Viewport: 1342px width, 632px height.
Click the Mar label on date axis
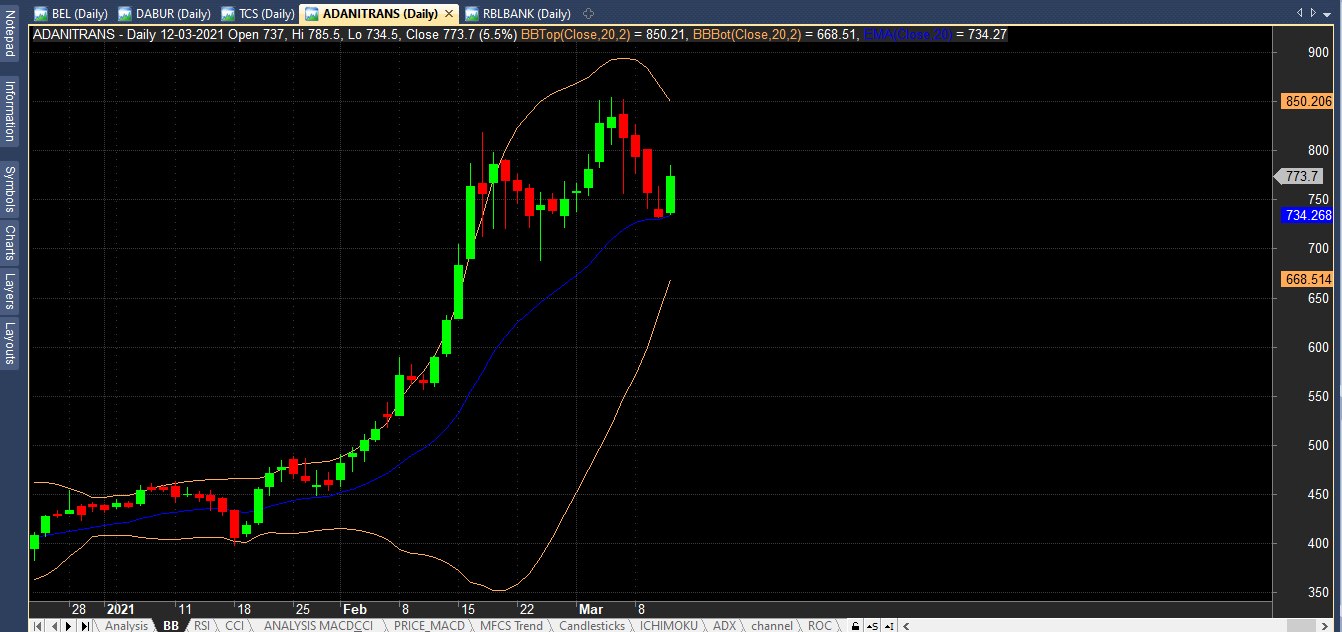click(x=589, y=609)
